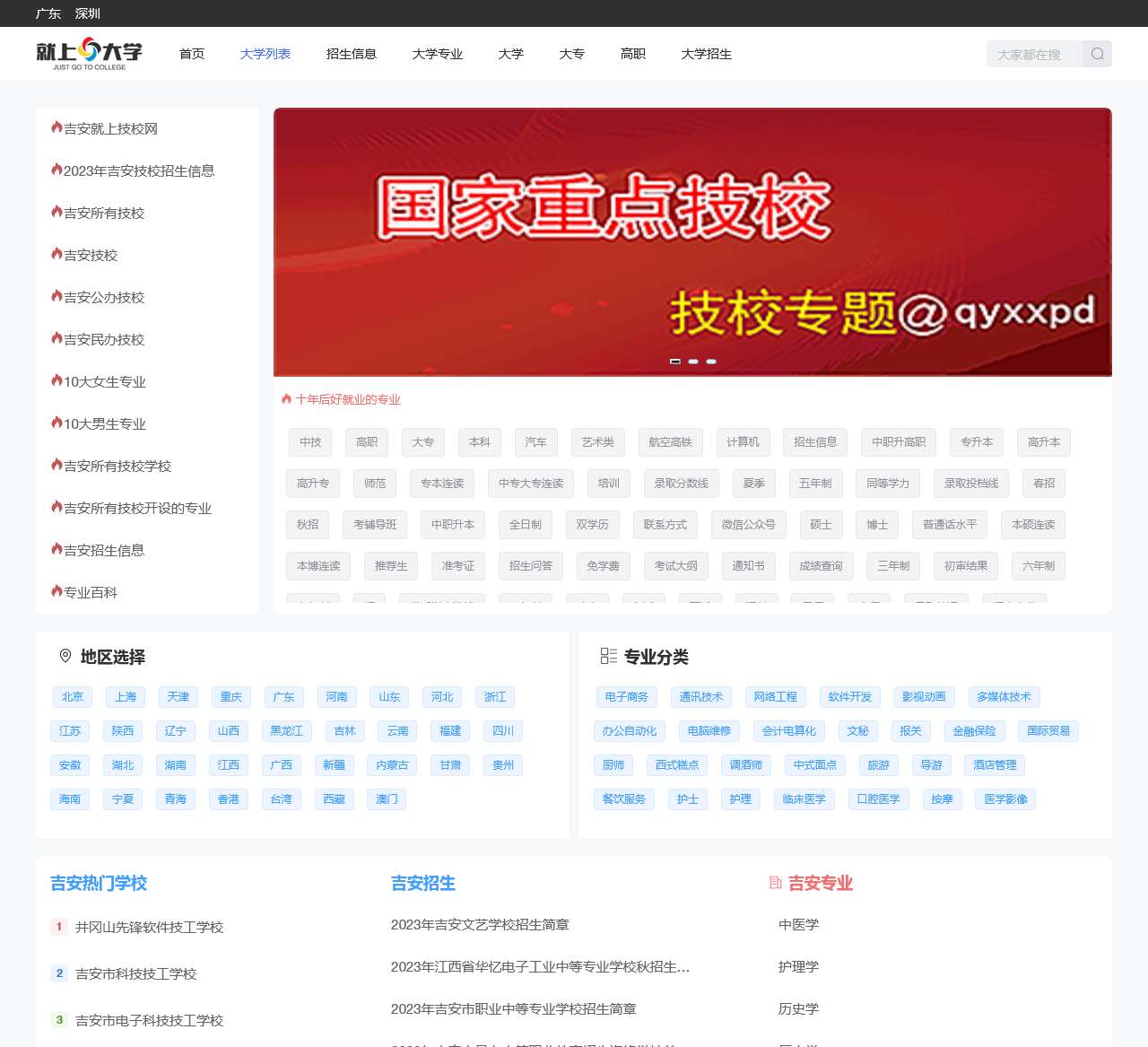Click the 专升本 tag
The width and height of the screenshot is (1148, 1047).
coord(977,442)
